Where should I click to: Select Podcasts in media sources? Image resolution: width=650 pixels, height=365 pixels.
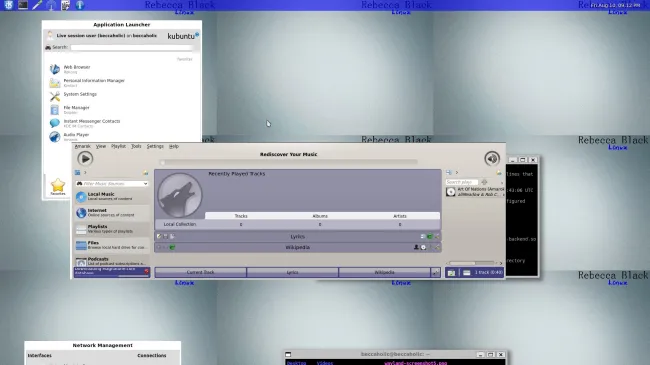click(x=112, y=261)
